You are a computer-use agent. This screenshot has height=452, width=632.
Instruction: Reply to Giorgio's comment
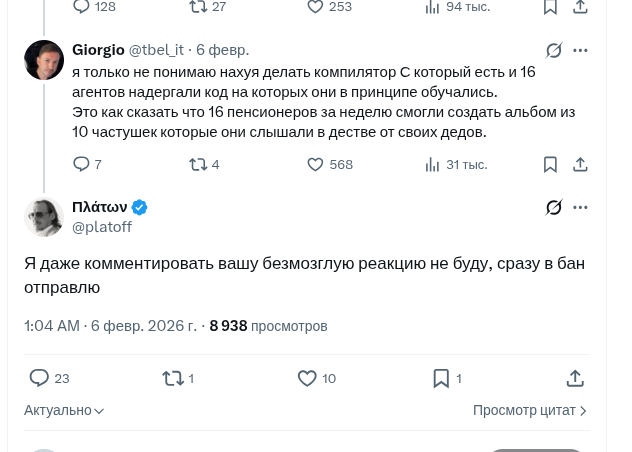click(81, 164)
